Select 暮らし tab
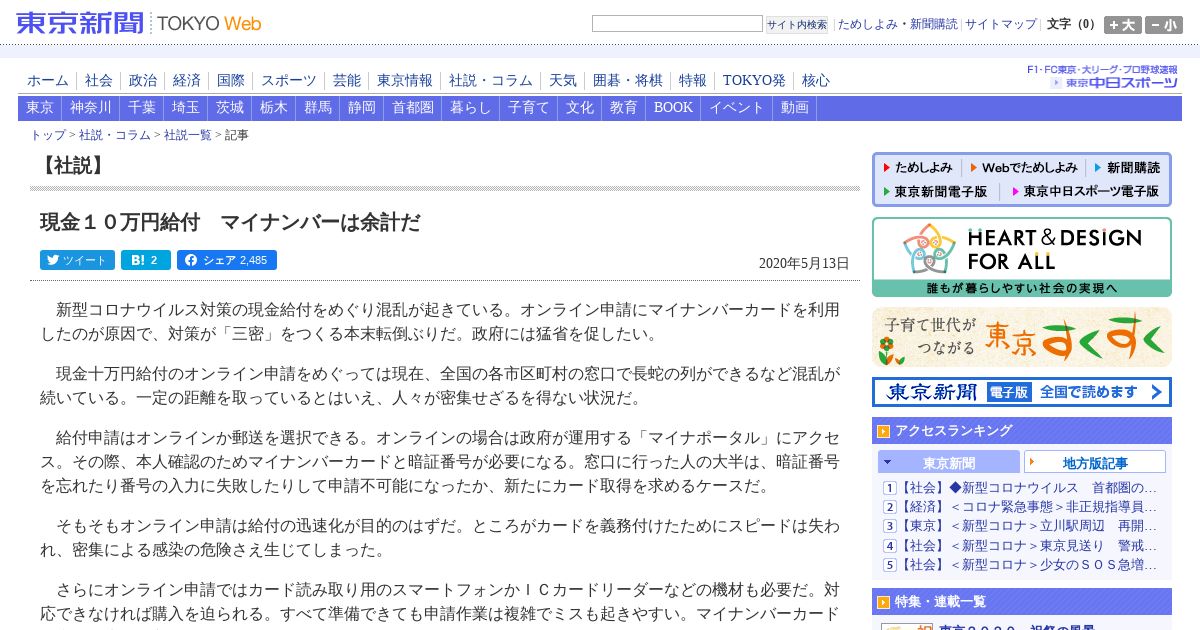1200x630 pixels. (x=471, y=108)
